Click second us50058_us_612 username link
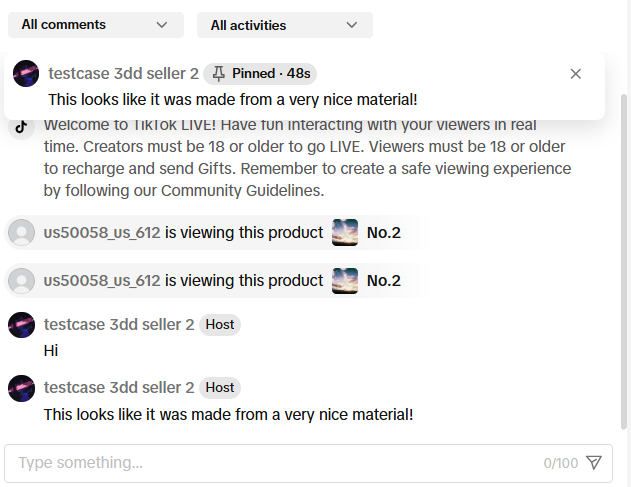The image size is (631, 487). coord(102,281)
